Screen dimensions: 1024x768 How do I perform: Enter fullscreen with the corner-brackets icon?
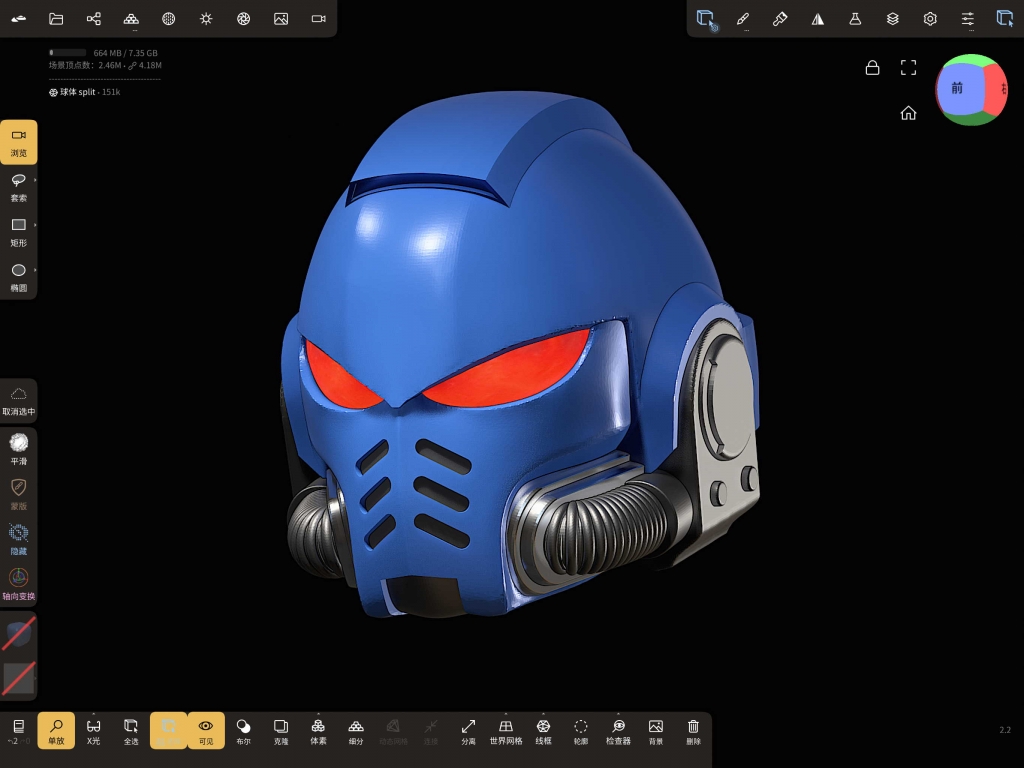click(908, 67)
